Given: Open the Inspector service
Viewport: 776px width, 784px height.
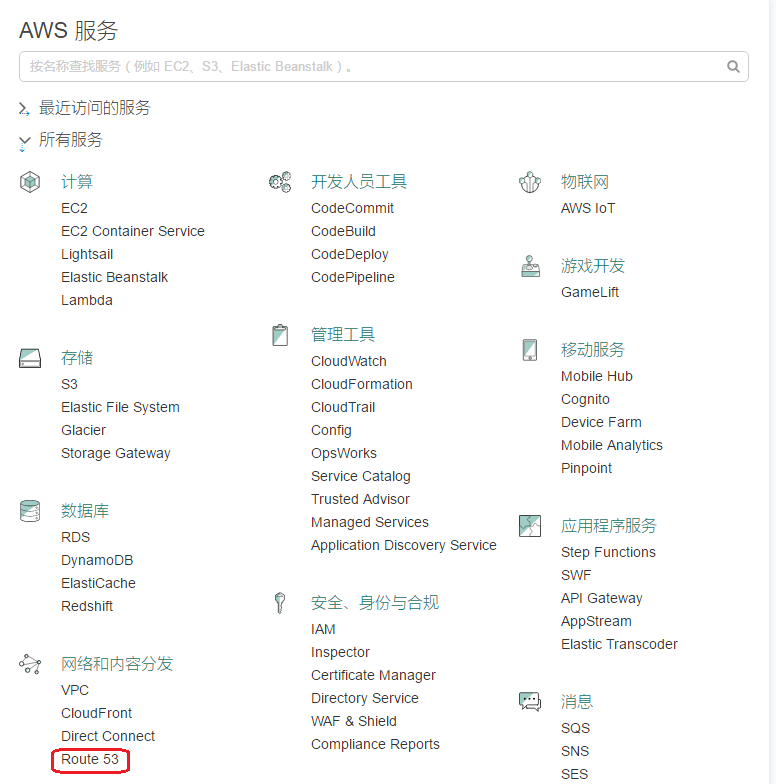Looking at the screenshot, I should [x=340, y=652].
